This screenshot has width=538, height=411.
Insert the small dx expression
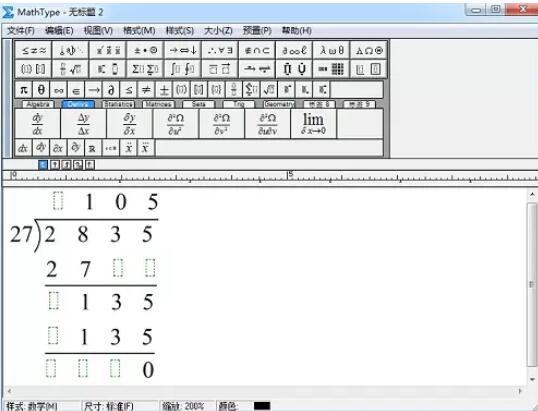click(x=23, y=148)
